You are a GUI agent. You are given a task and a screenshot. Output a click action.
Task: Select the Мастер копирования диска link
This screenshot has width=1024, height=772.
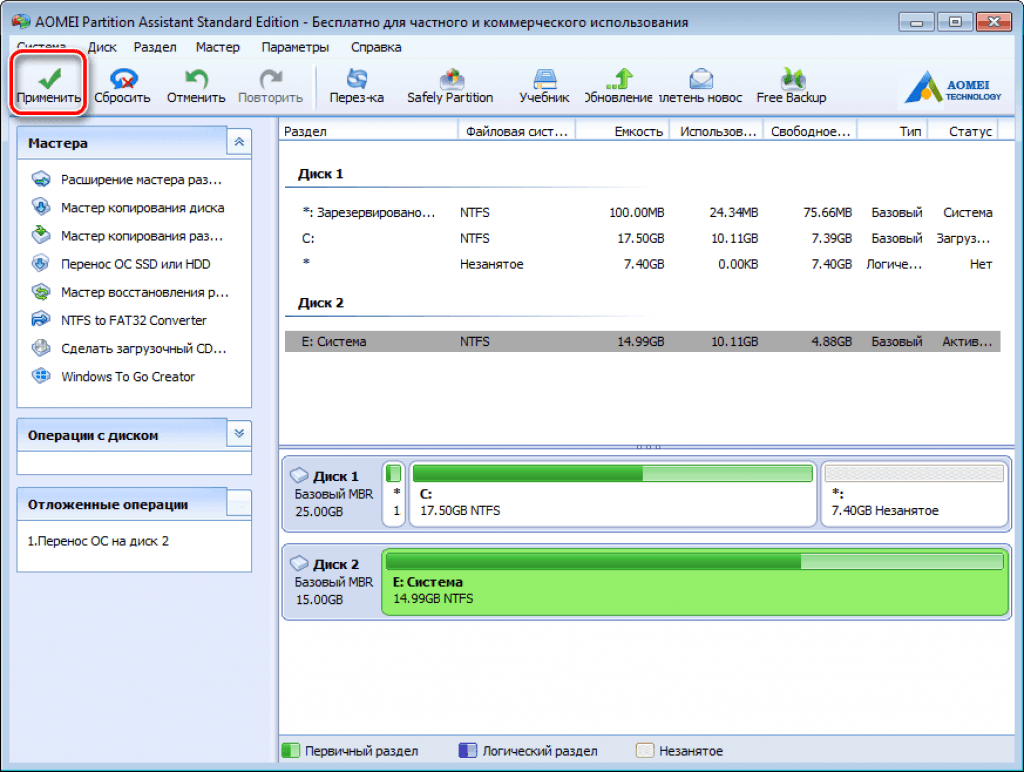tap(142, 208)
